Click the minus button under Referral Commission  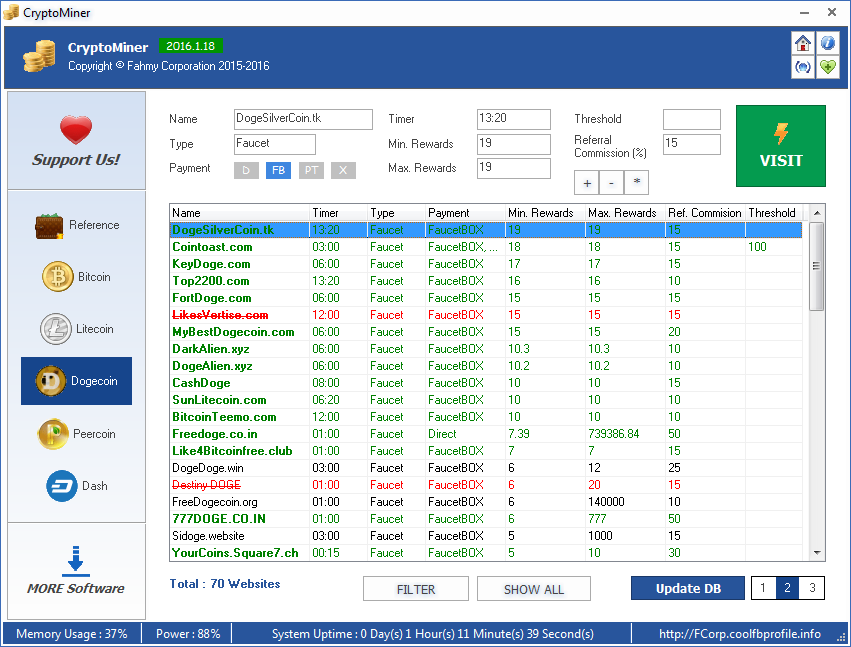[612, 183]
